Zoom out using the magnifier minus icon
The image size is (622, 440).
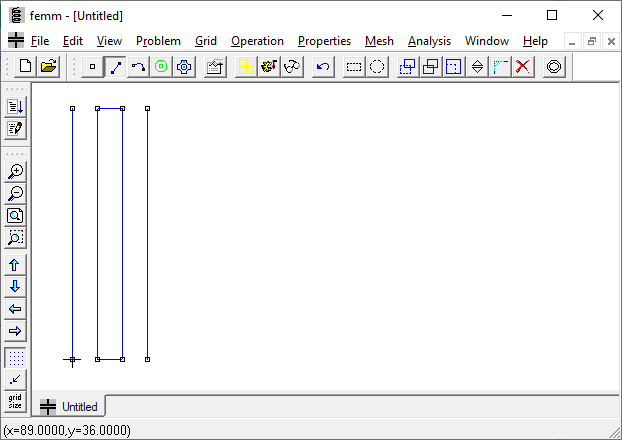pyautogui.click(x=15, y=194)
